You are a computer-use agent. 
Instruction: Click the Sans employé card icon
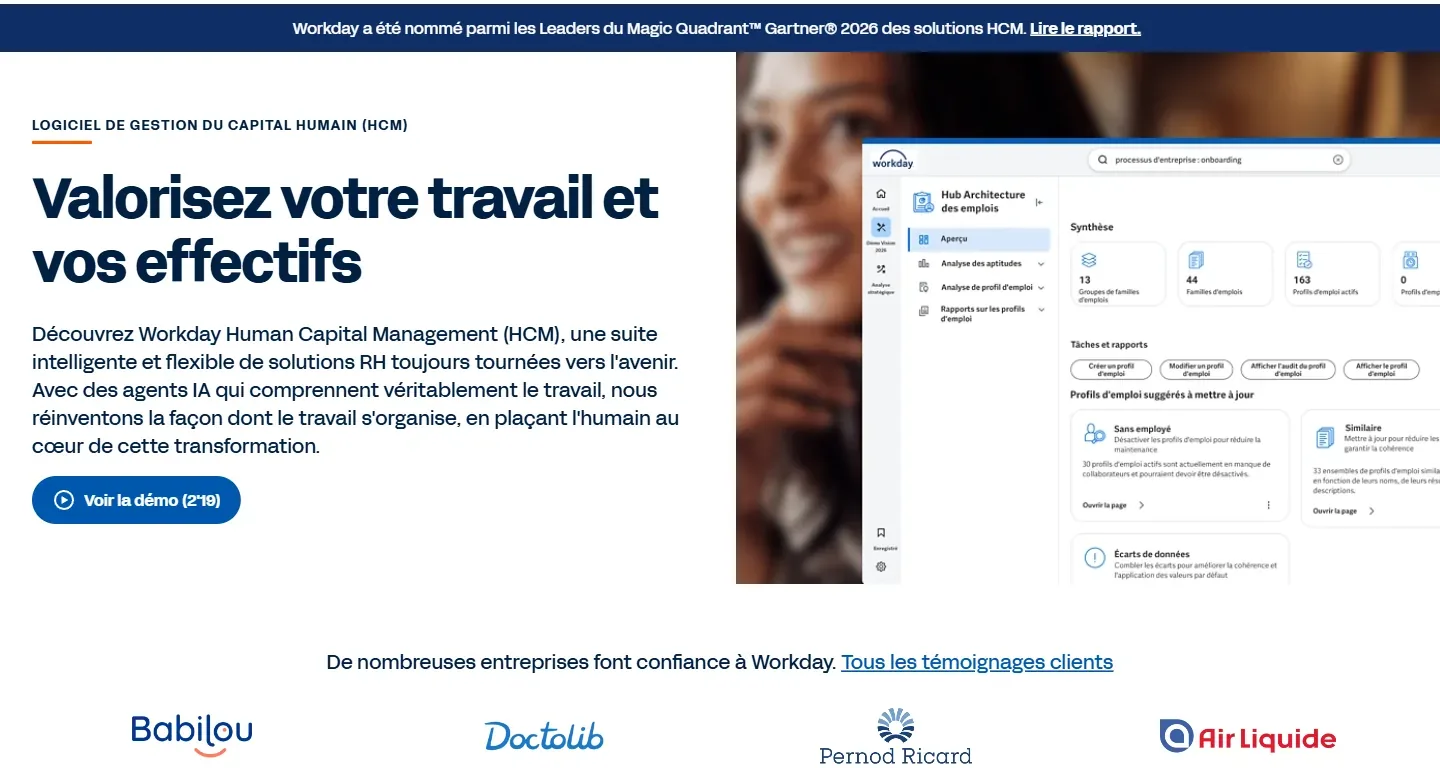click(x=1094, y=434)
